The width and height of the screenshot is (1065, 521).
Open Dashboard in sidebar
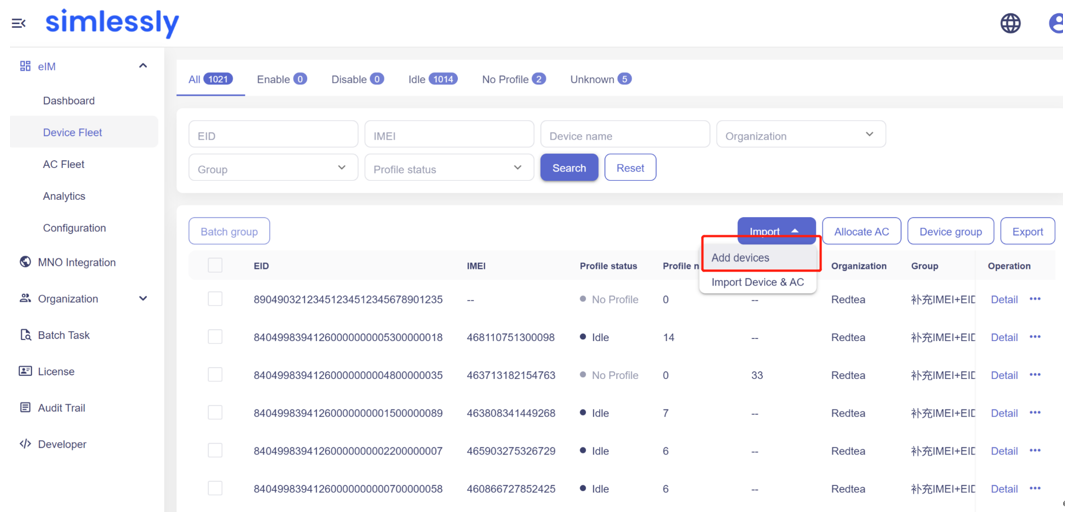(x=69, y=101)
